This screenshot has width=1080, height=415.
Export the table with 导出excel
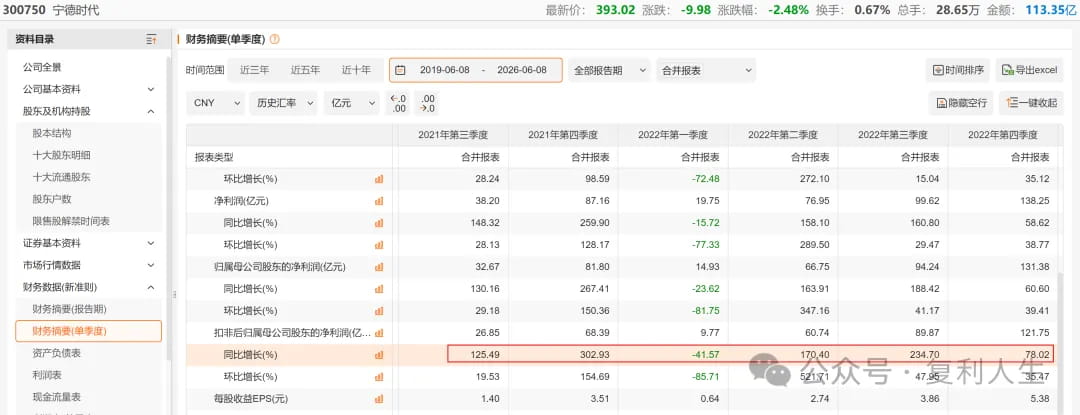(x=1029, y=70)
